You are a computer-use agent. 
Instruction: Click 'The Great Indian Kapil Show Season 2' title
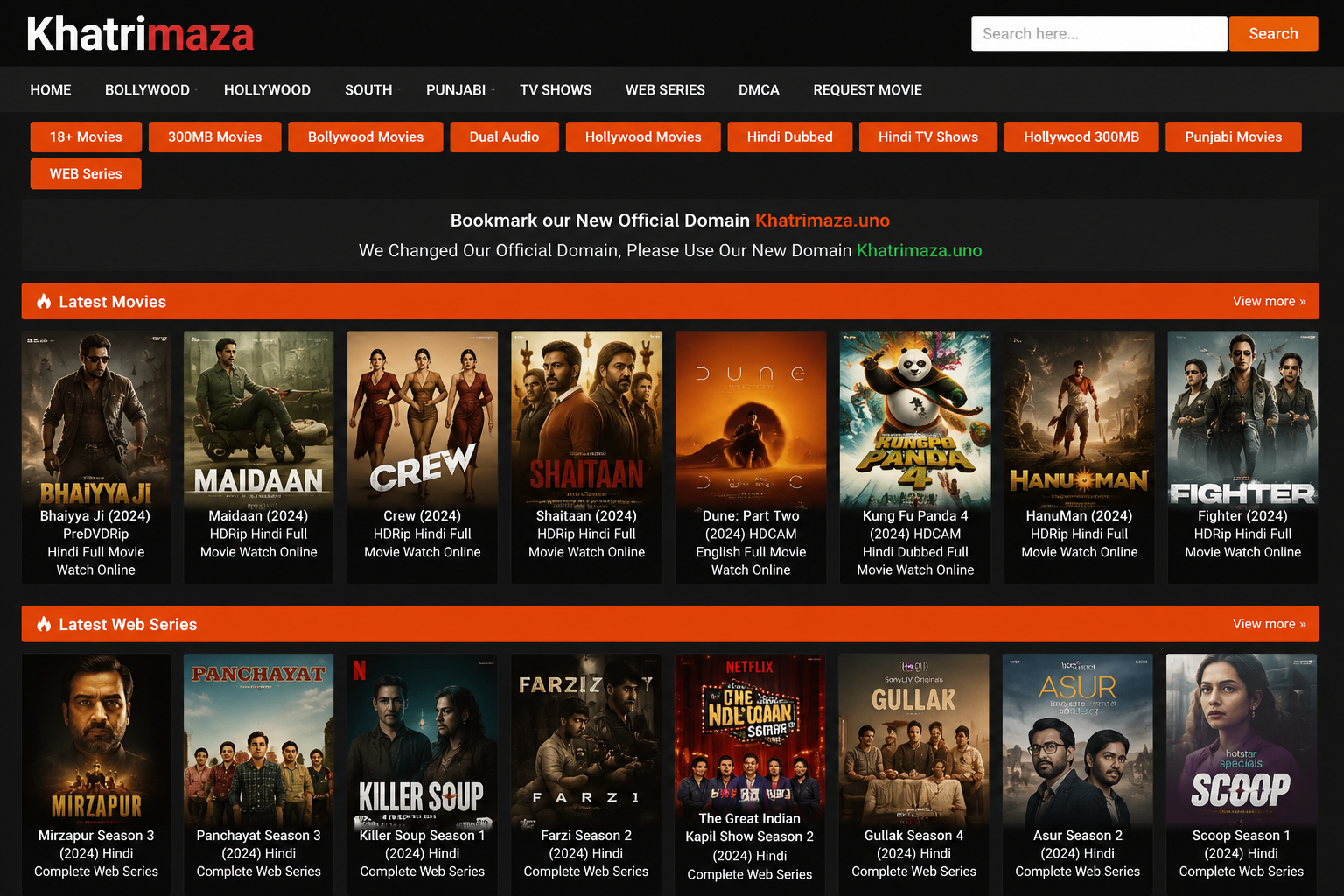[750, 828]
